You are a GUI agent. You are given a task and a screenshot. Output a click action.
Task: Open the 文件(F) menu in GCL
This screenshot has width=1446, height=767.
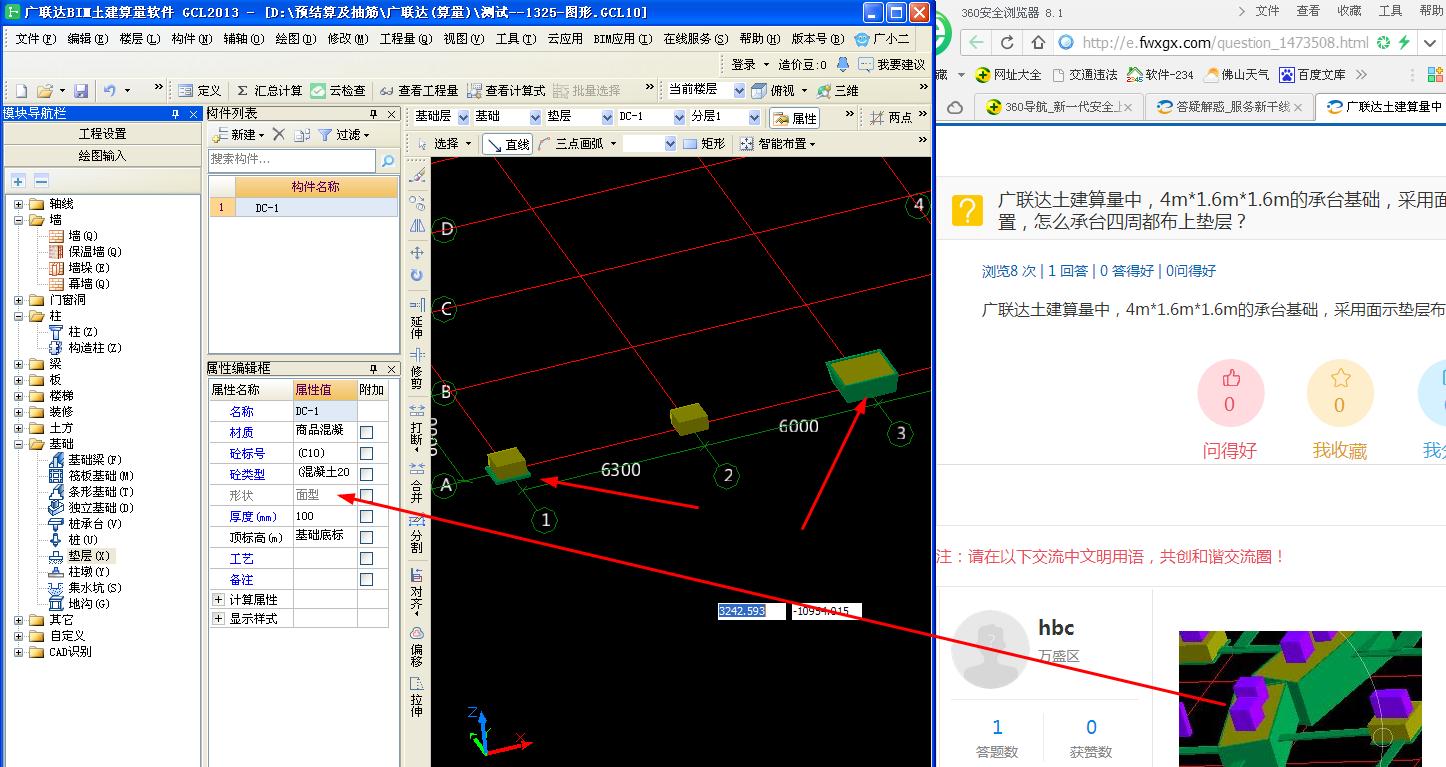tap(35, 39)
